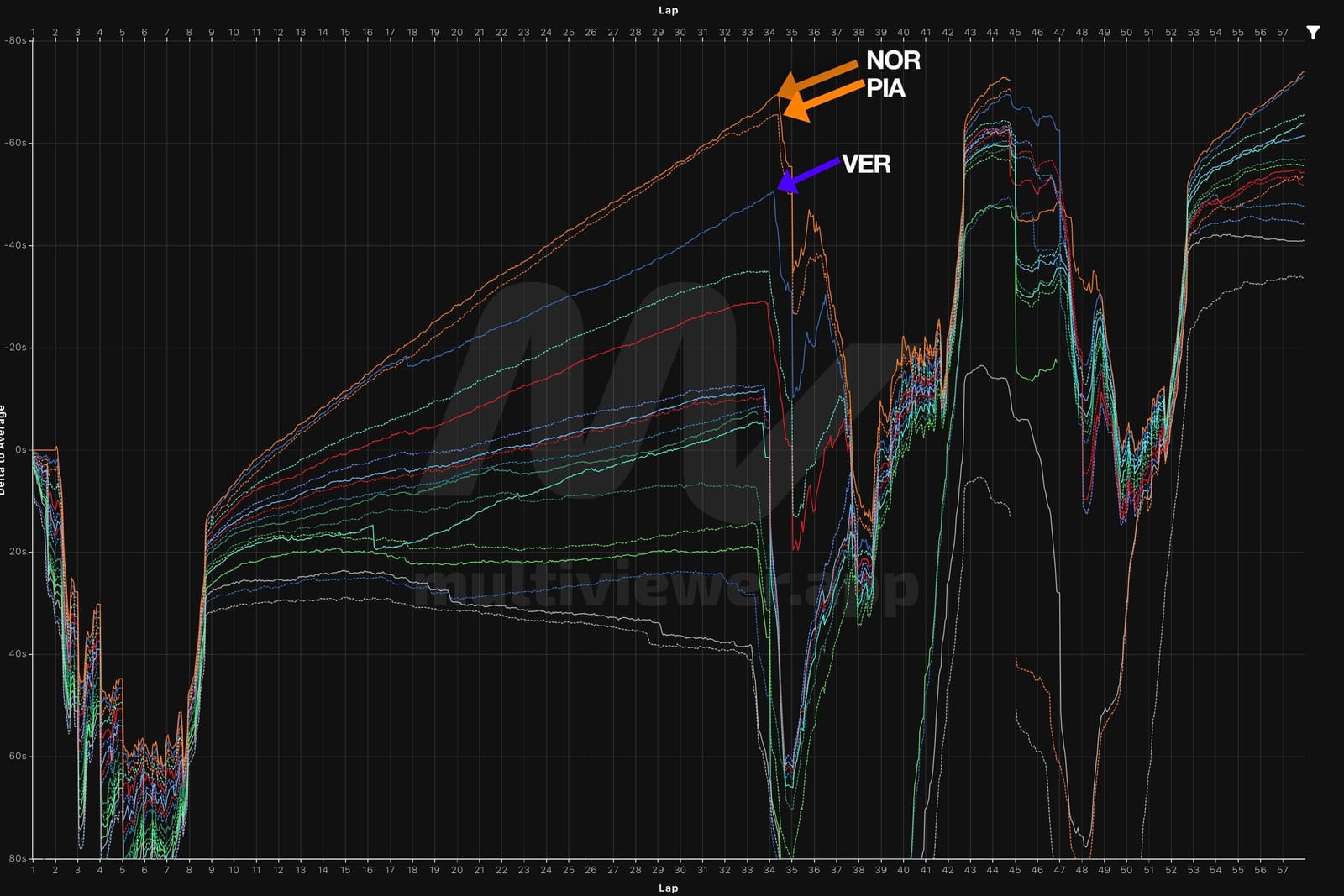Click lap 47 on the top axis
This screenshot has height=896, width=1344.
pos(1059,33)
